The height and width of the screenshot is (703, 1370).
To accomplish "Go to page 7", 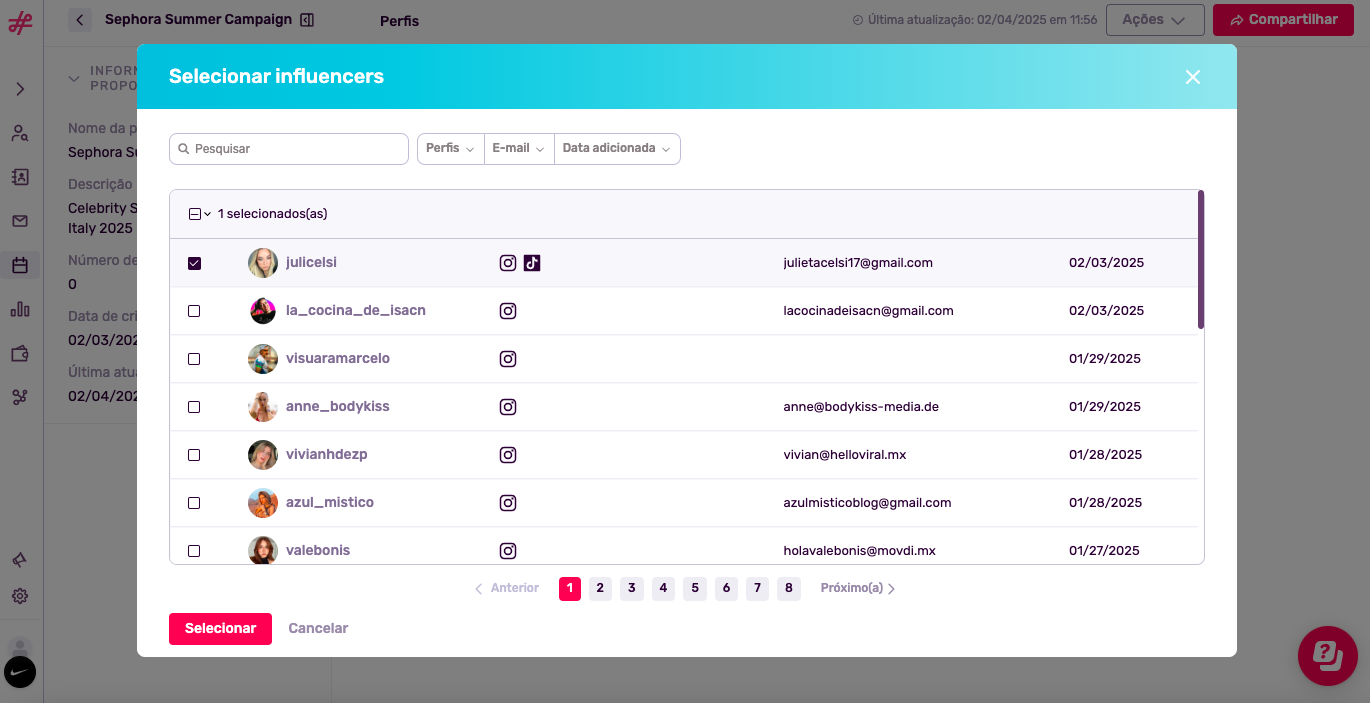I will click(758, 588).
